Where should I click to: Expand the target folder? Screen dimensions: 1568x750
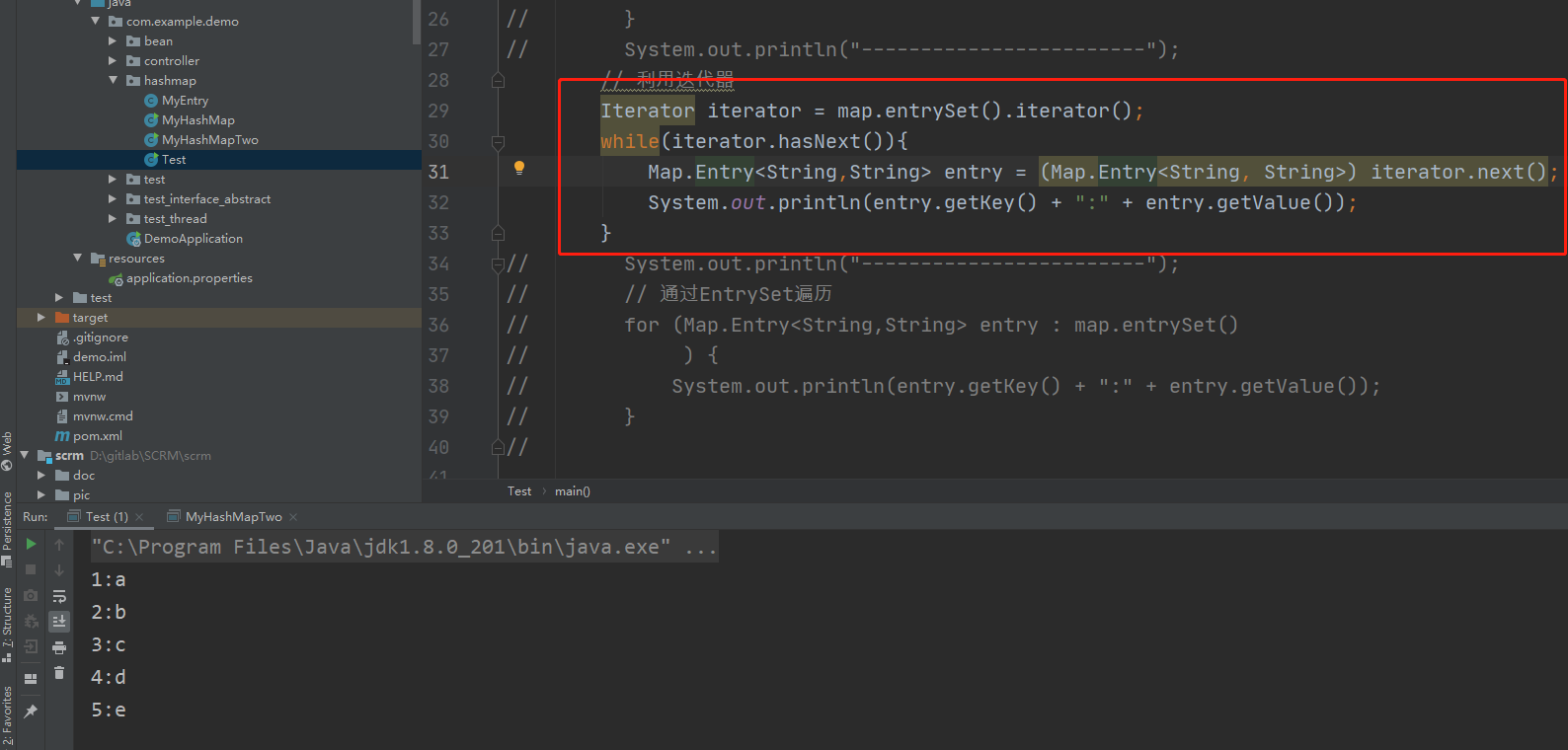coord(41,317)
